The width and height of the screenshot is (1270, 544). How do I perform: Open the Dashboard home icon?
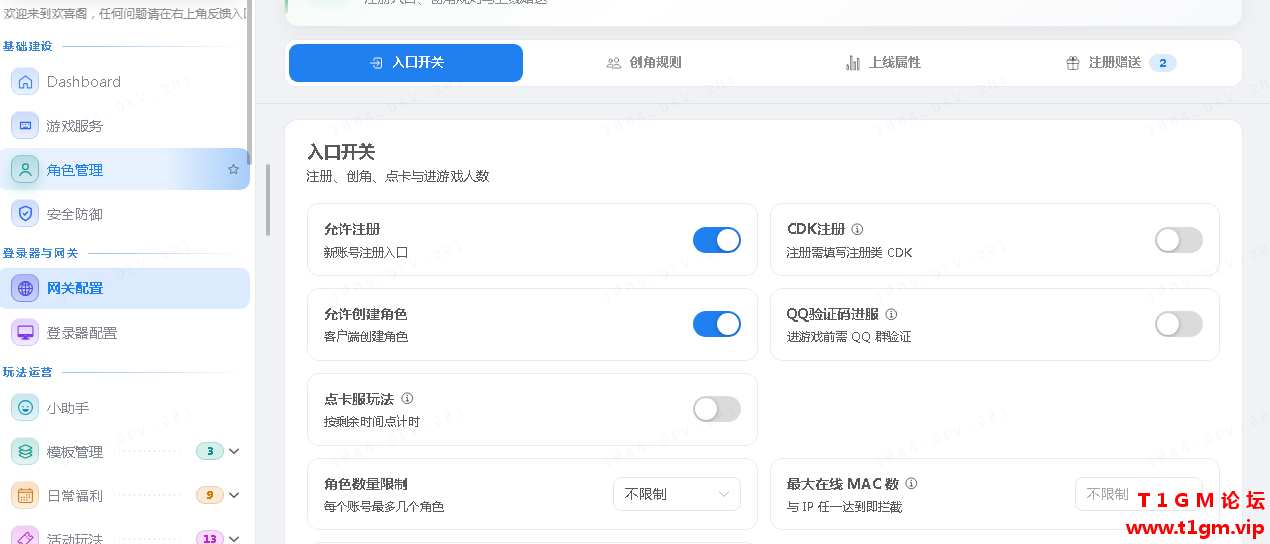coord(25,82)
